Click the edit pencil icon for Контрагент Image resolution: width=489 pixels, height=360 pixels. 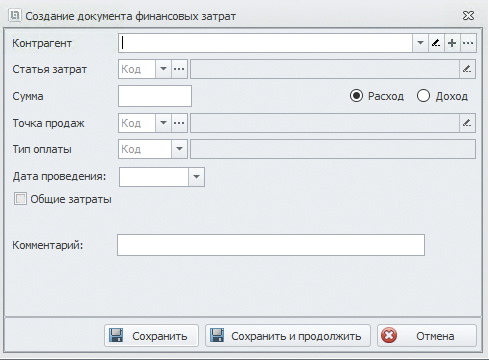[x=436, y=43]
